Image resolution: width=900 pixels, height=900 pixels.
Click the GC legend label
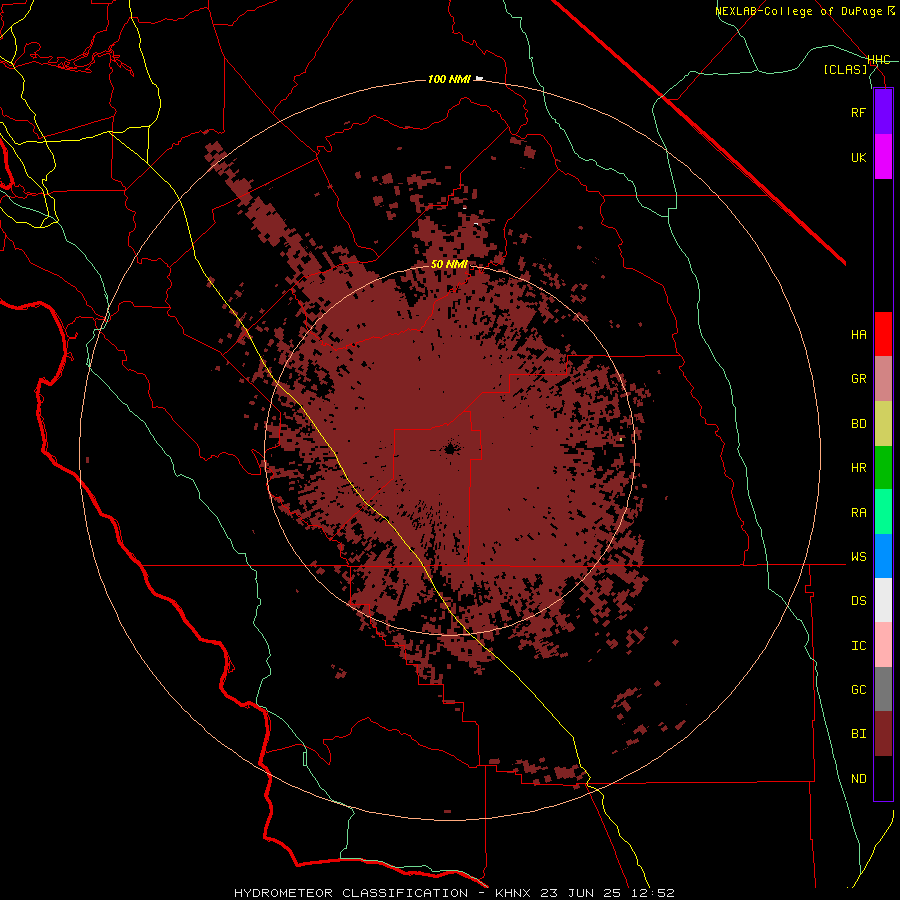858,690
